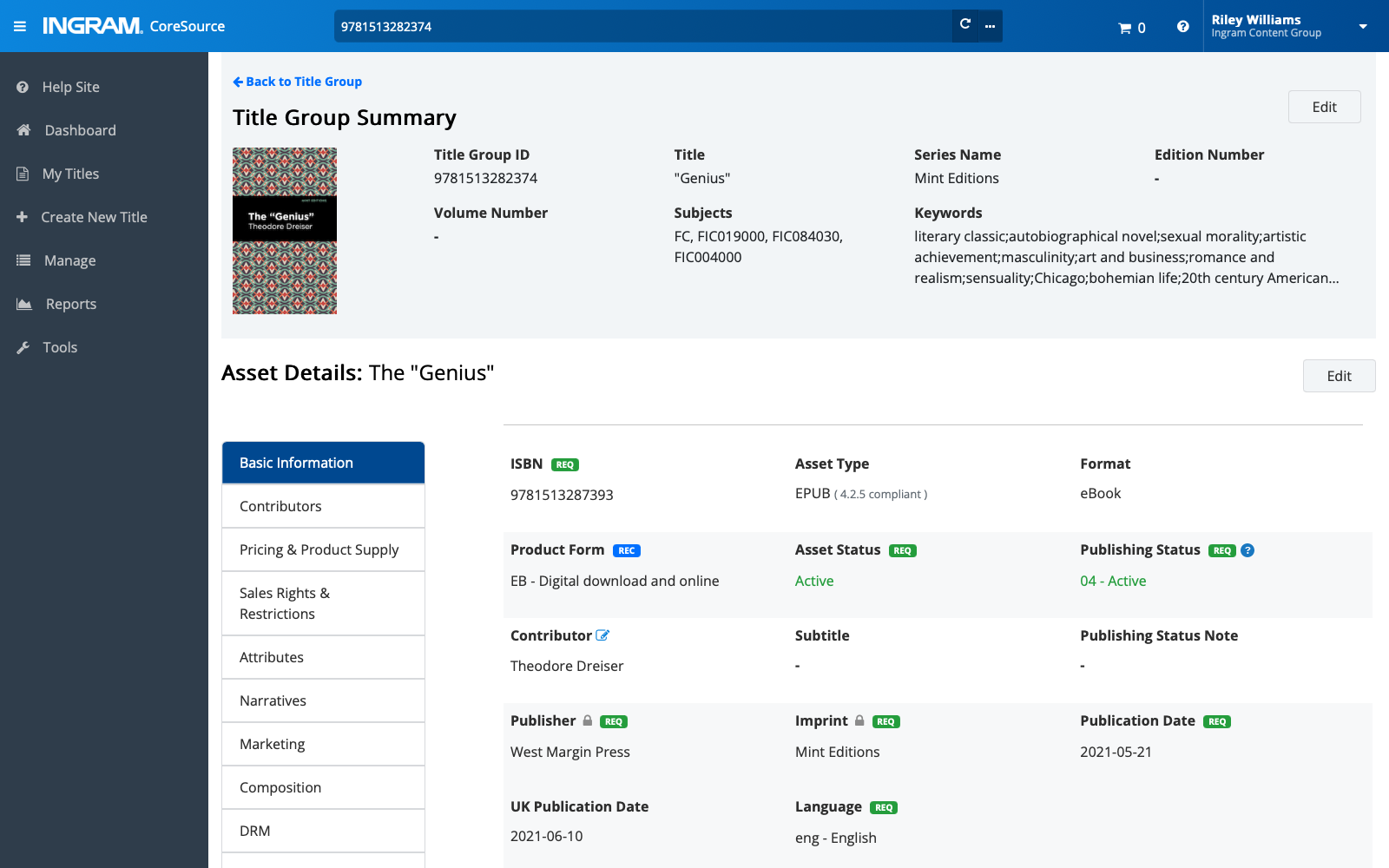Click the hamburger menu icon
The image size is (1389, 868).
click(x=20, y=26)
